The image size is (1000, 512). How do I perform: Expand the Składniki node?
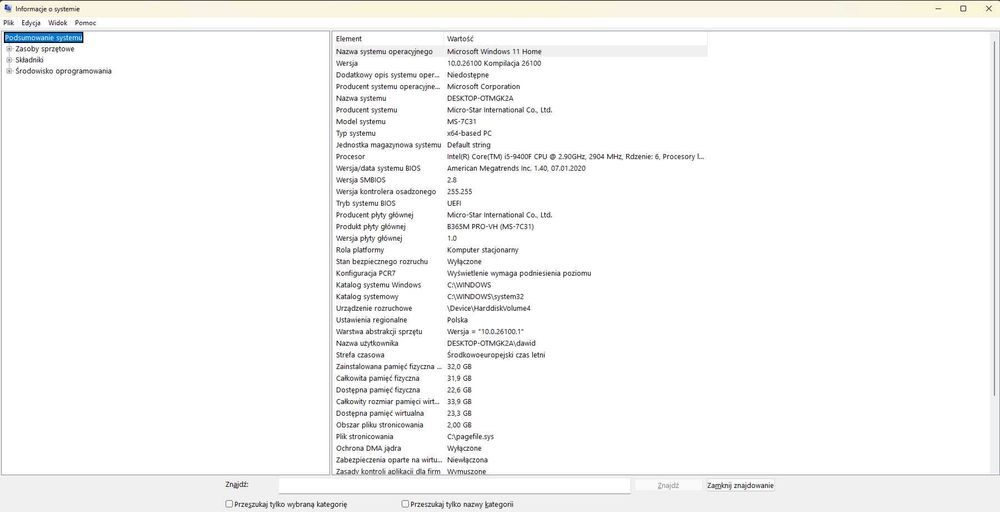point(9,60)
